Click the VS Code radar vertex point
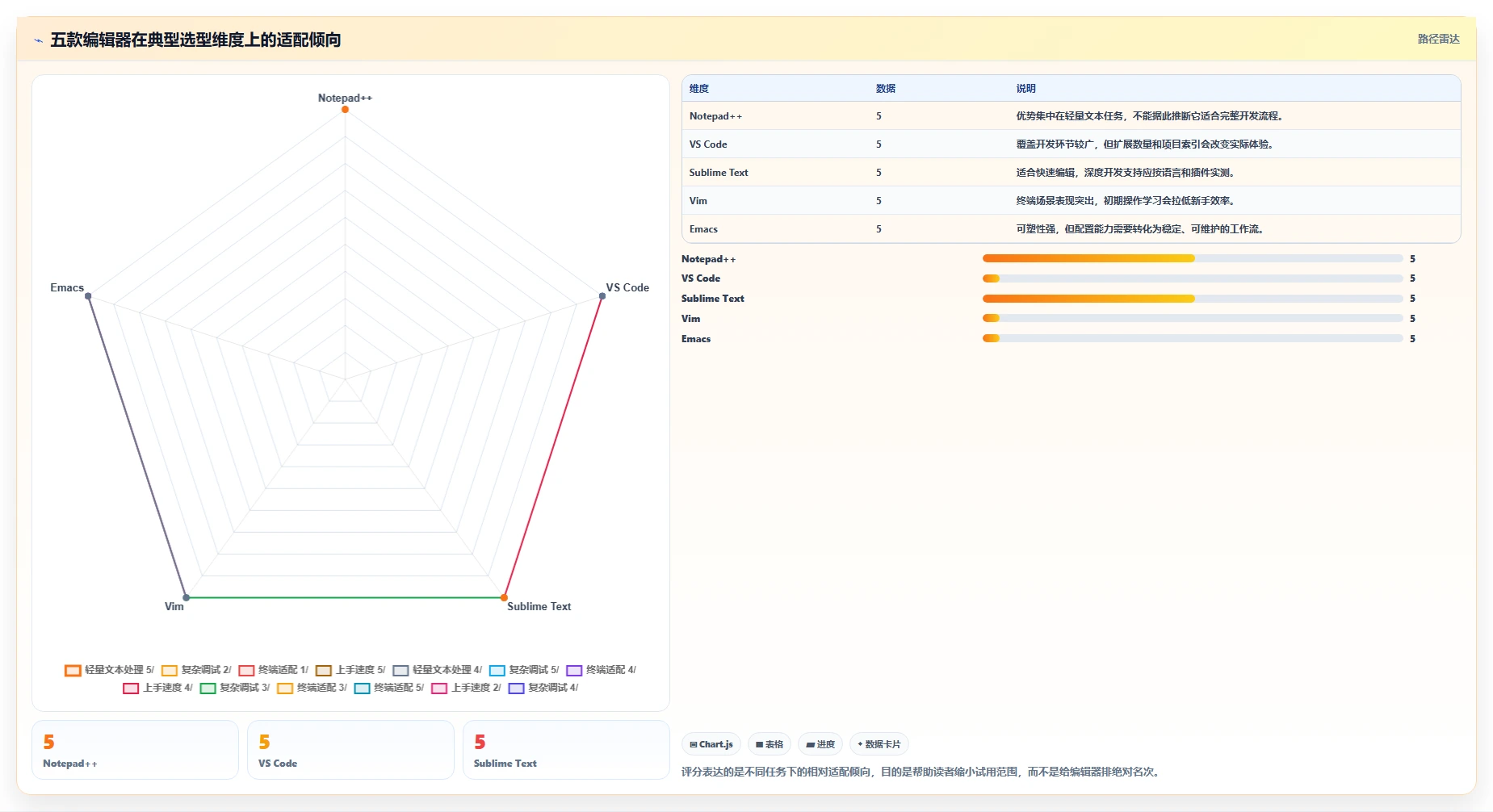This screenshot has width=1493, height=812. 602,296
